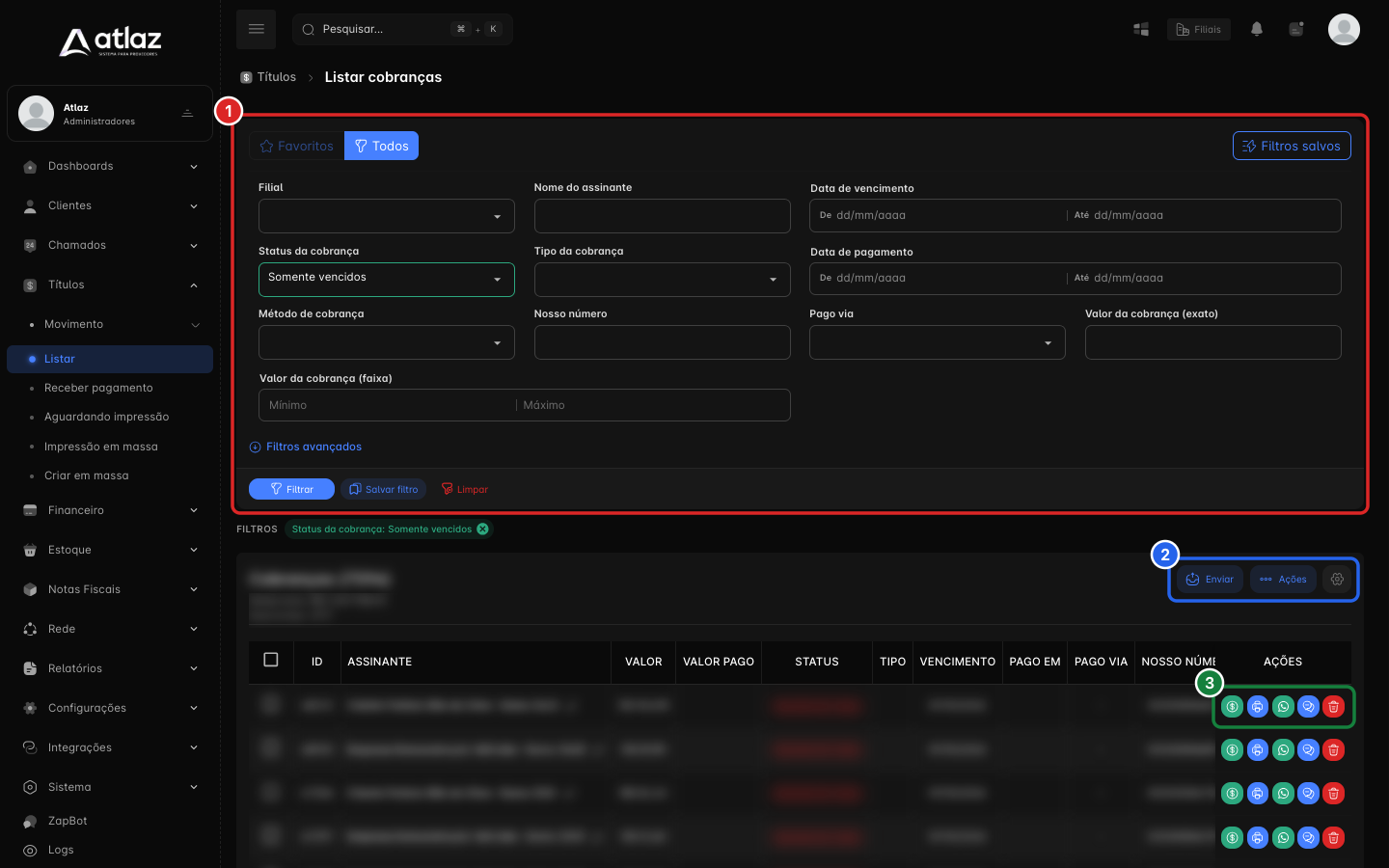This screenshot has height=868, width=1389.
Task: Click the Filtrar button
Action: click(291, 489)
